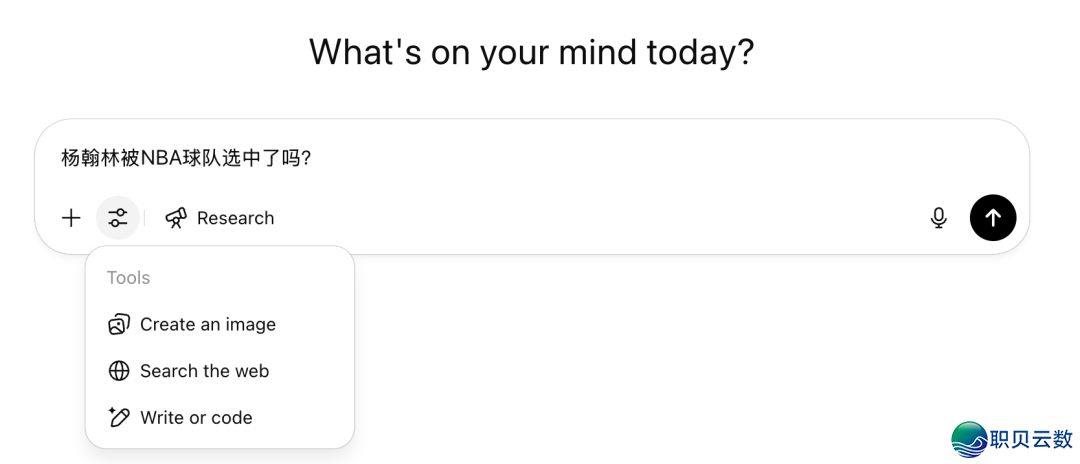Click the telescope Research icon

click(176, 218)
